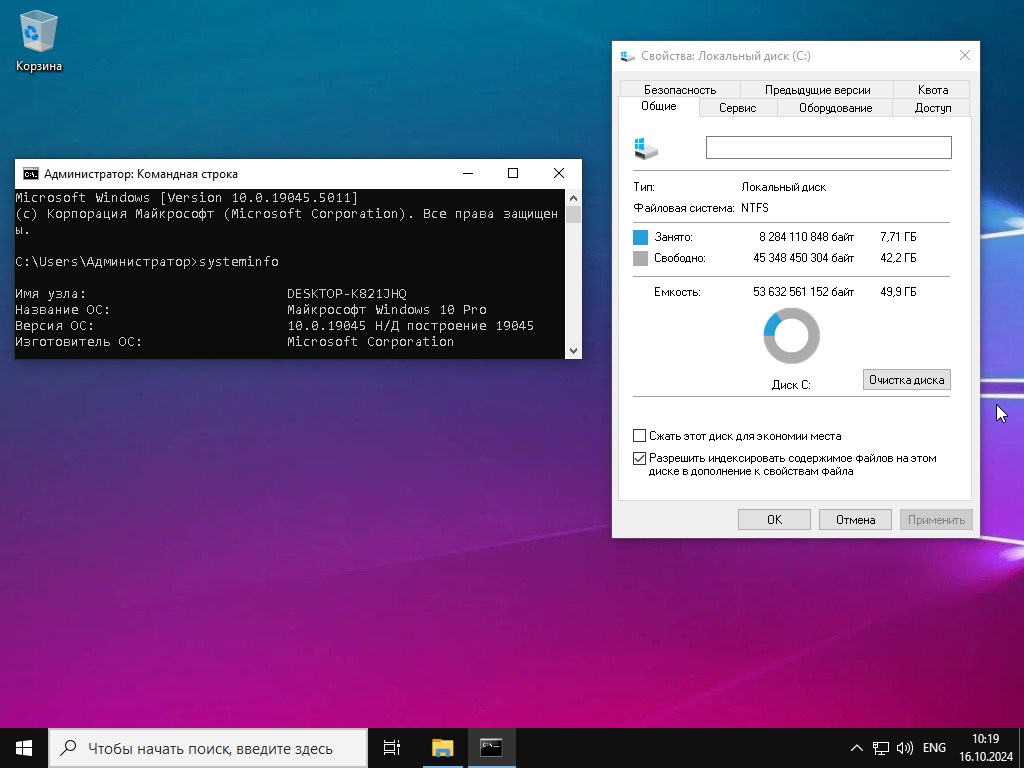Click the Локальный диск type value
This screenshot has width=1024, height=768.
click(784, 187)
